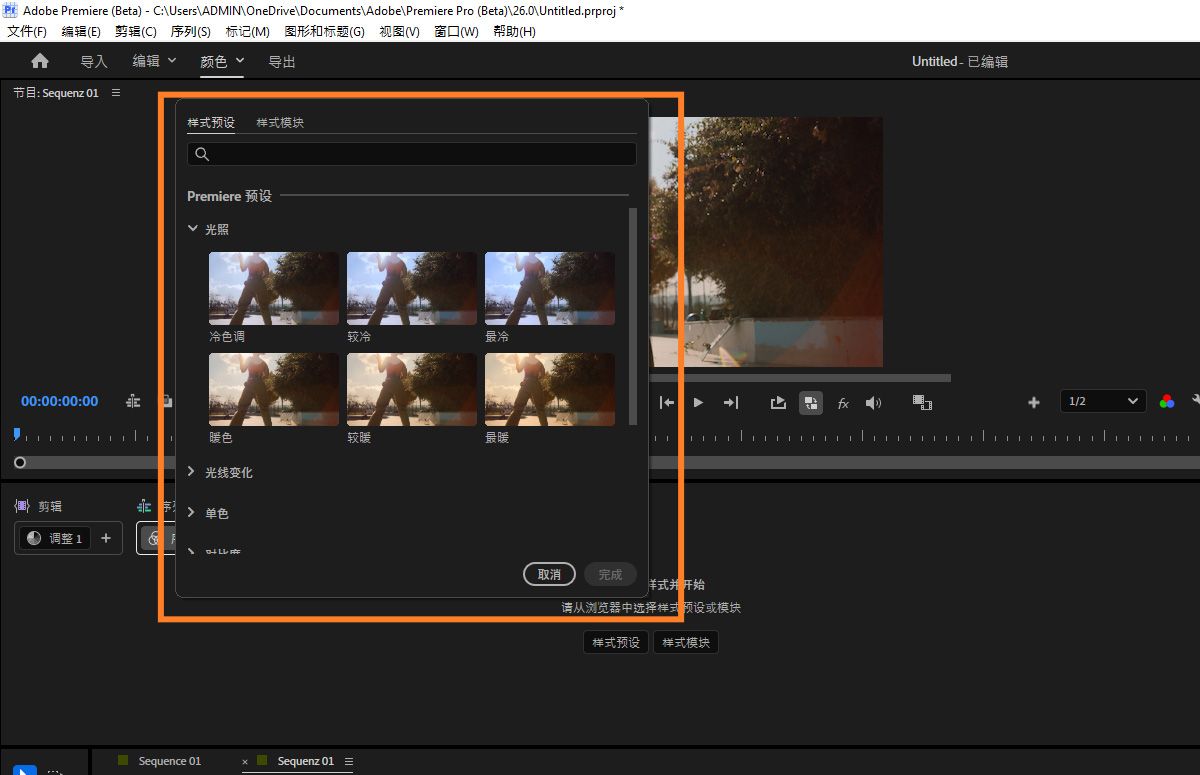Viewport: 1200px width, 775px height.
Task: Click the preset search input field
Action: point(412,154)
